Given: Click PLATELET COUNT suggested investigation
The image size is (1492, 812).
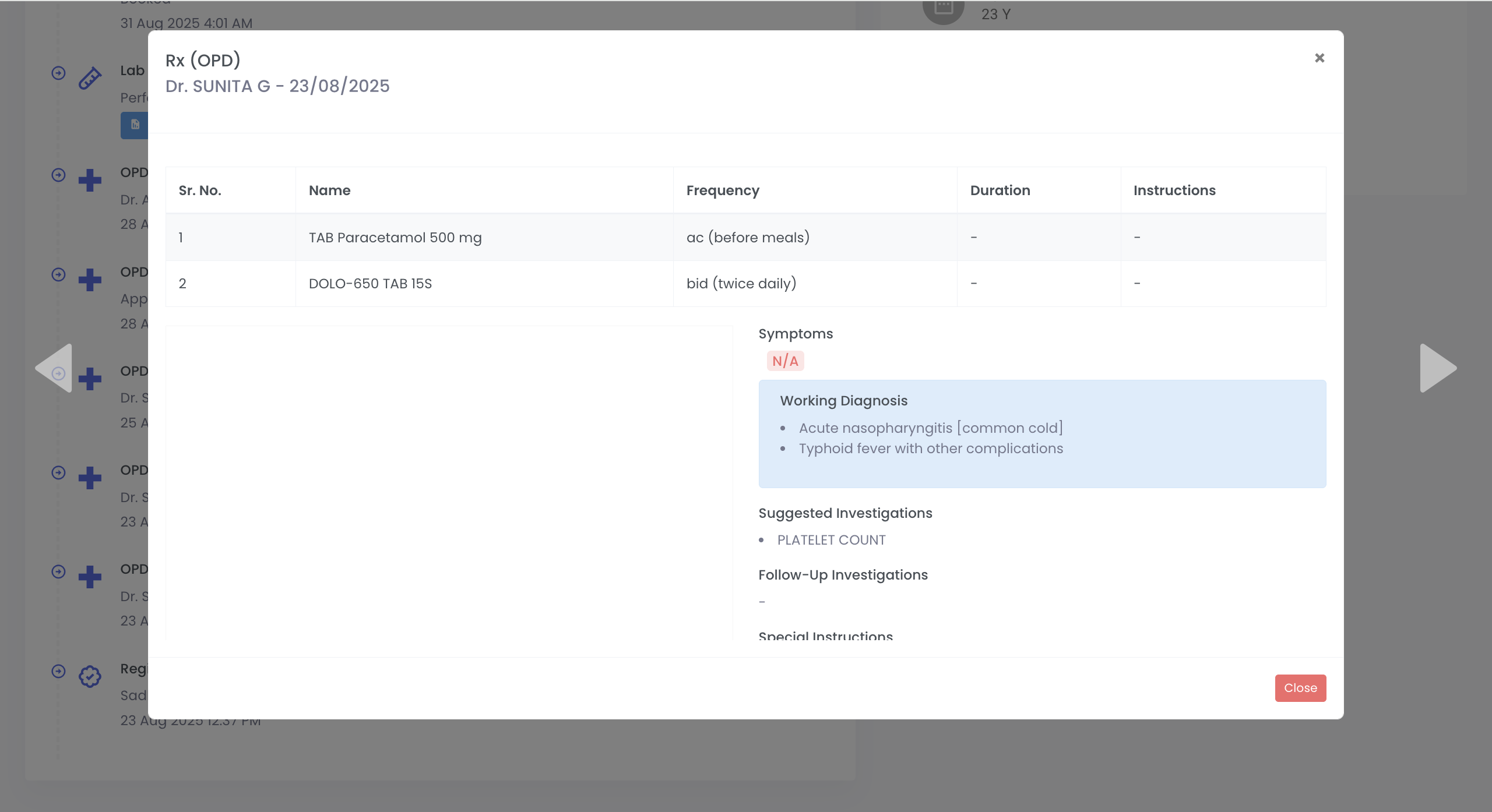Looking at the screenshot, I should click(x=831, y=540).
